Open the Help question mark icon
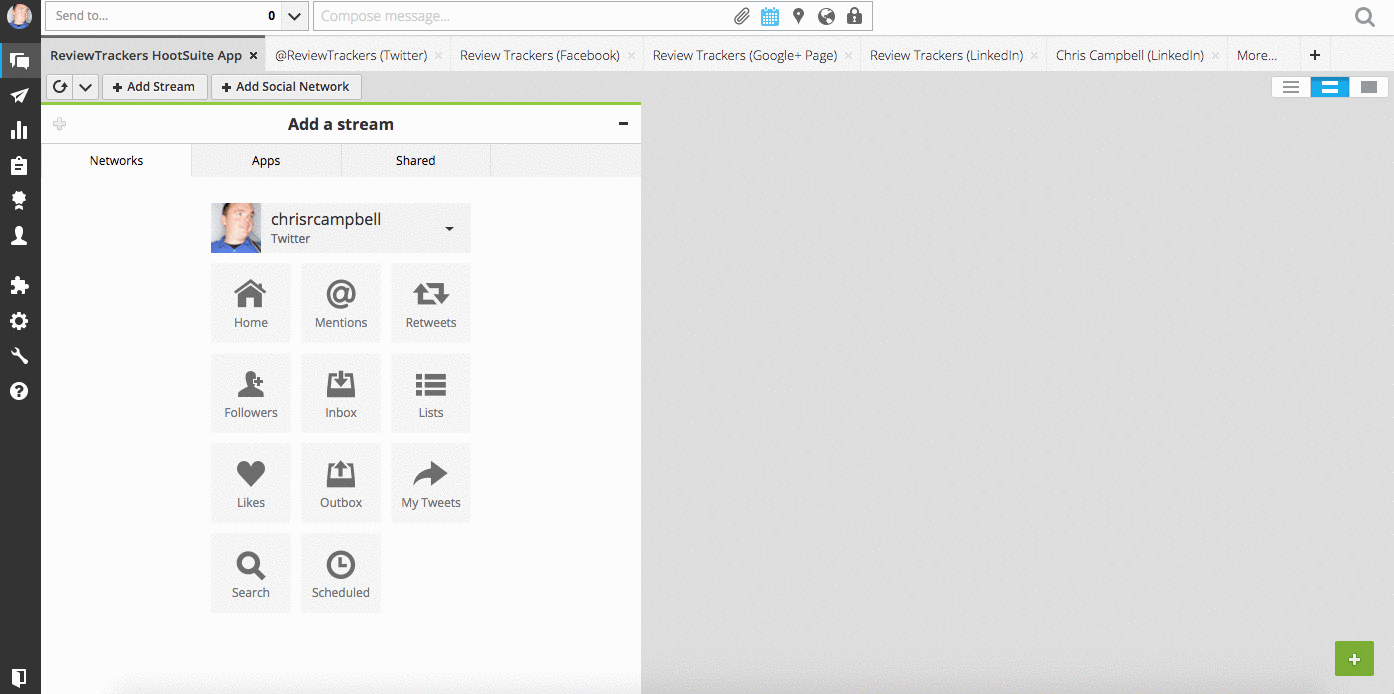The image size is (1394, 694). pos(19,391)
